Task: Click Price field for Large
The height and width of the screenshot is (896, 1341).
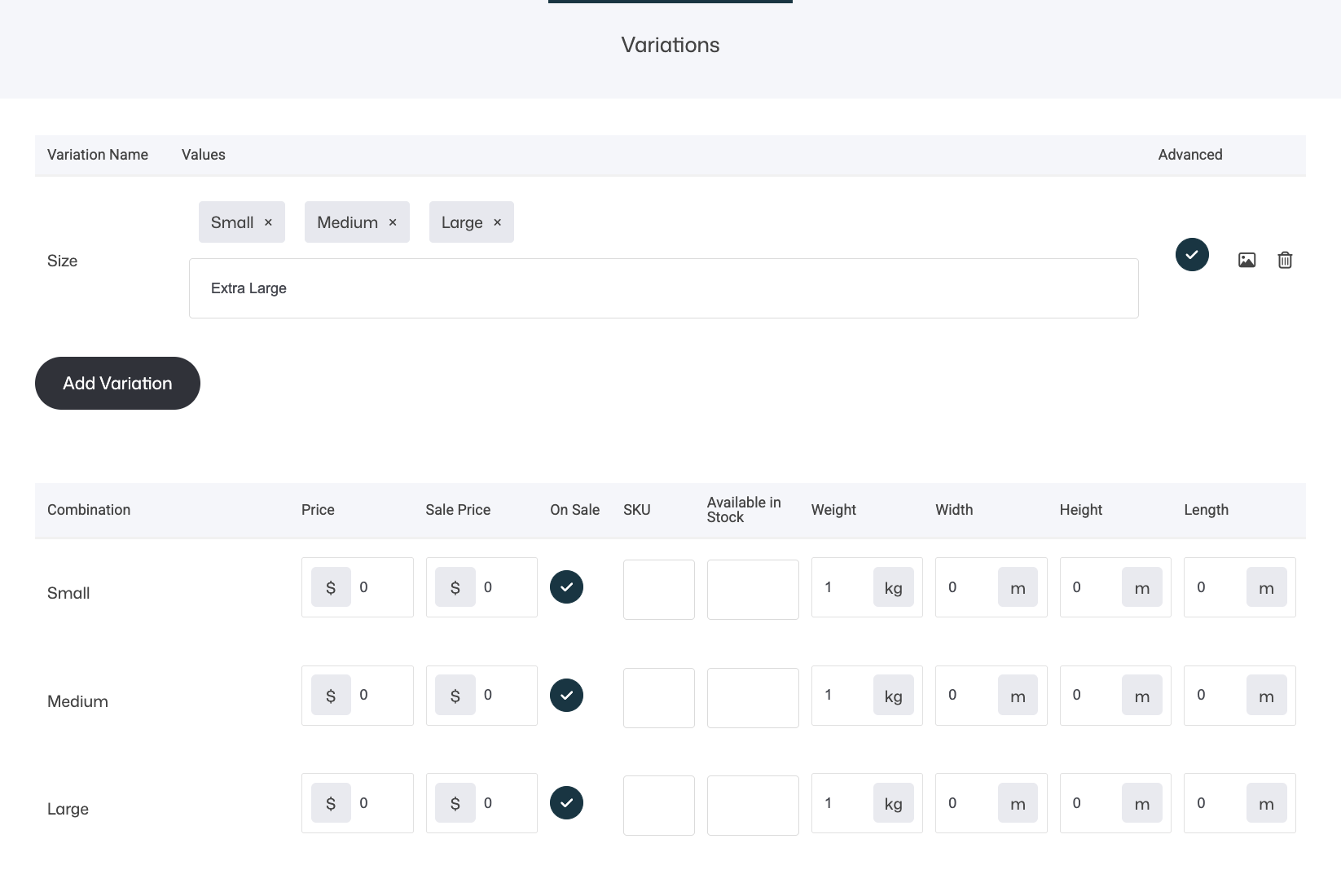Action: click(x=358, y=803)
